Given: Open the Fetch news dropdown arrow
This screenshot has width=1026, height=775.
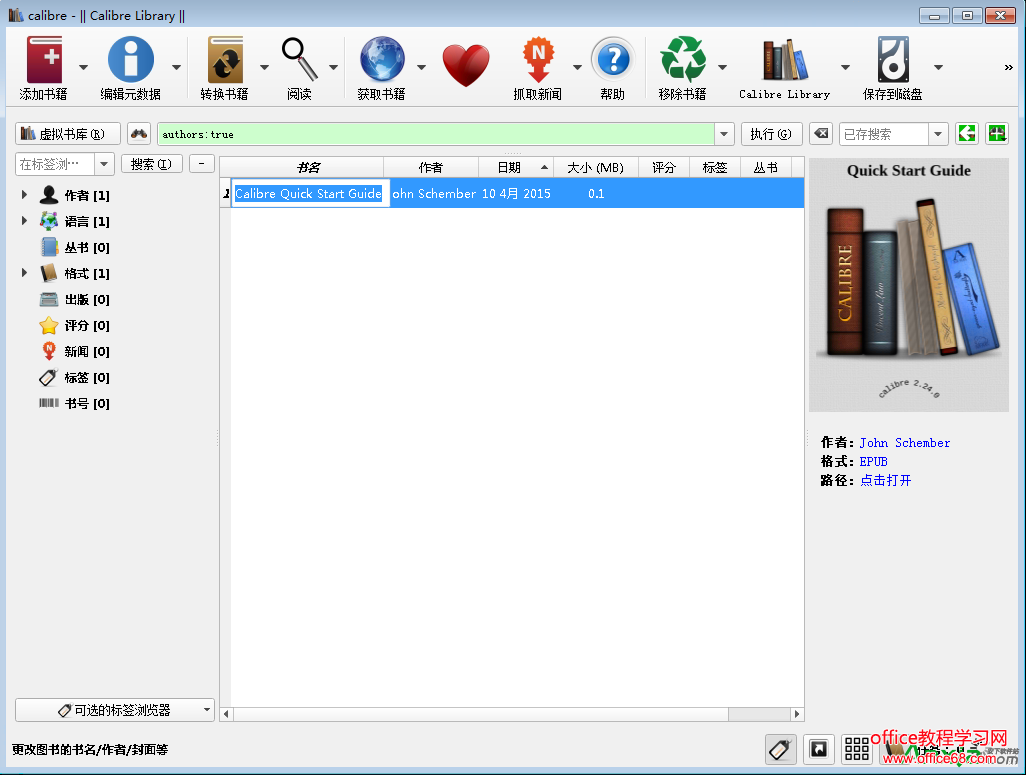Looking at the screenshot, I should [577, 67].
